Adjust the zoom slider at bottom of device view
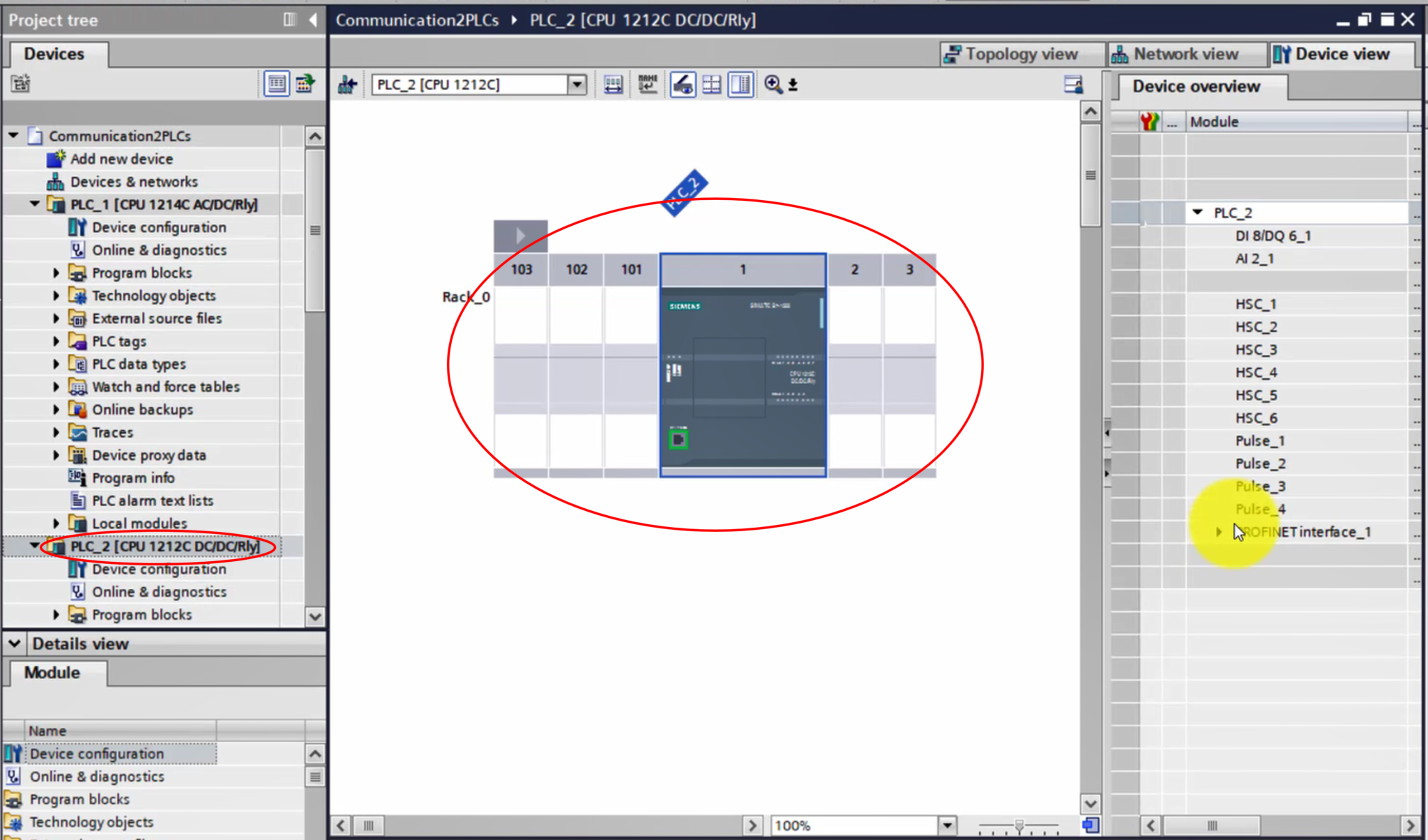1428x840 pixels. point(1019,826)
